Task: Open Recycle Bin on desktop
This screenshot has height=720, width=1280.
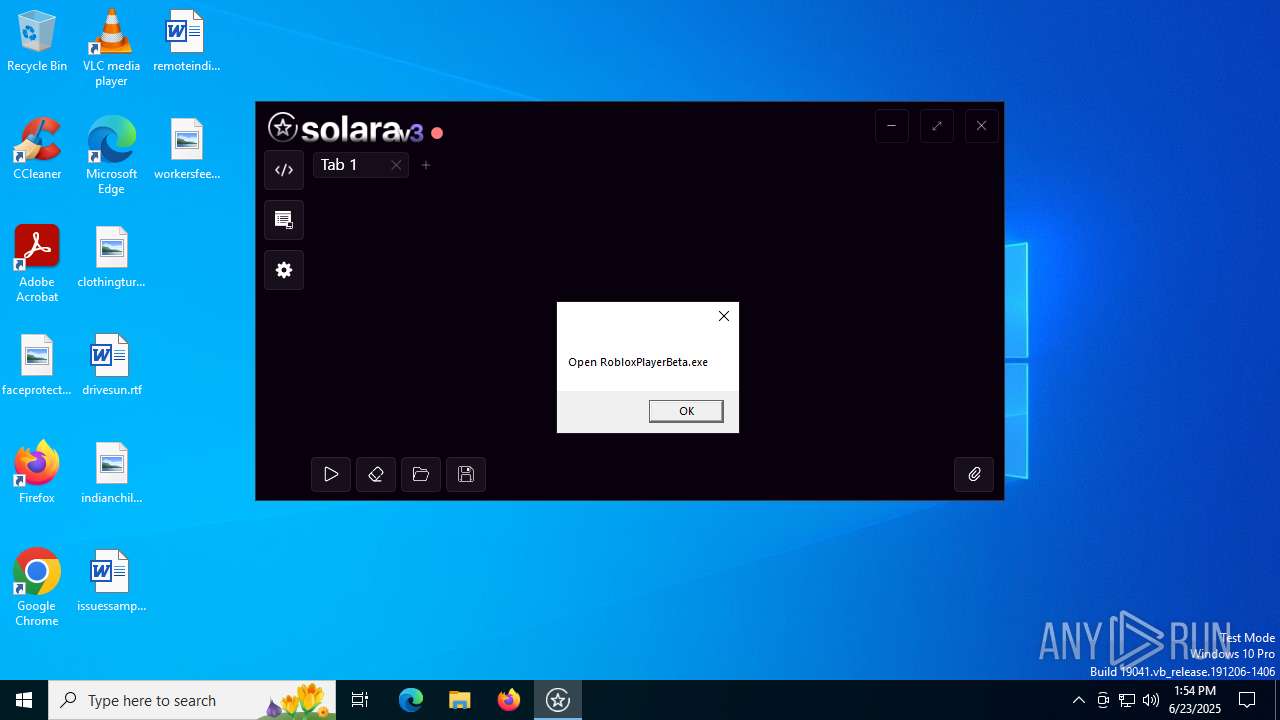Action: click(37, 42)
